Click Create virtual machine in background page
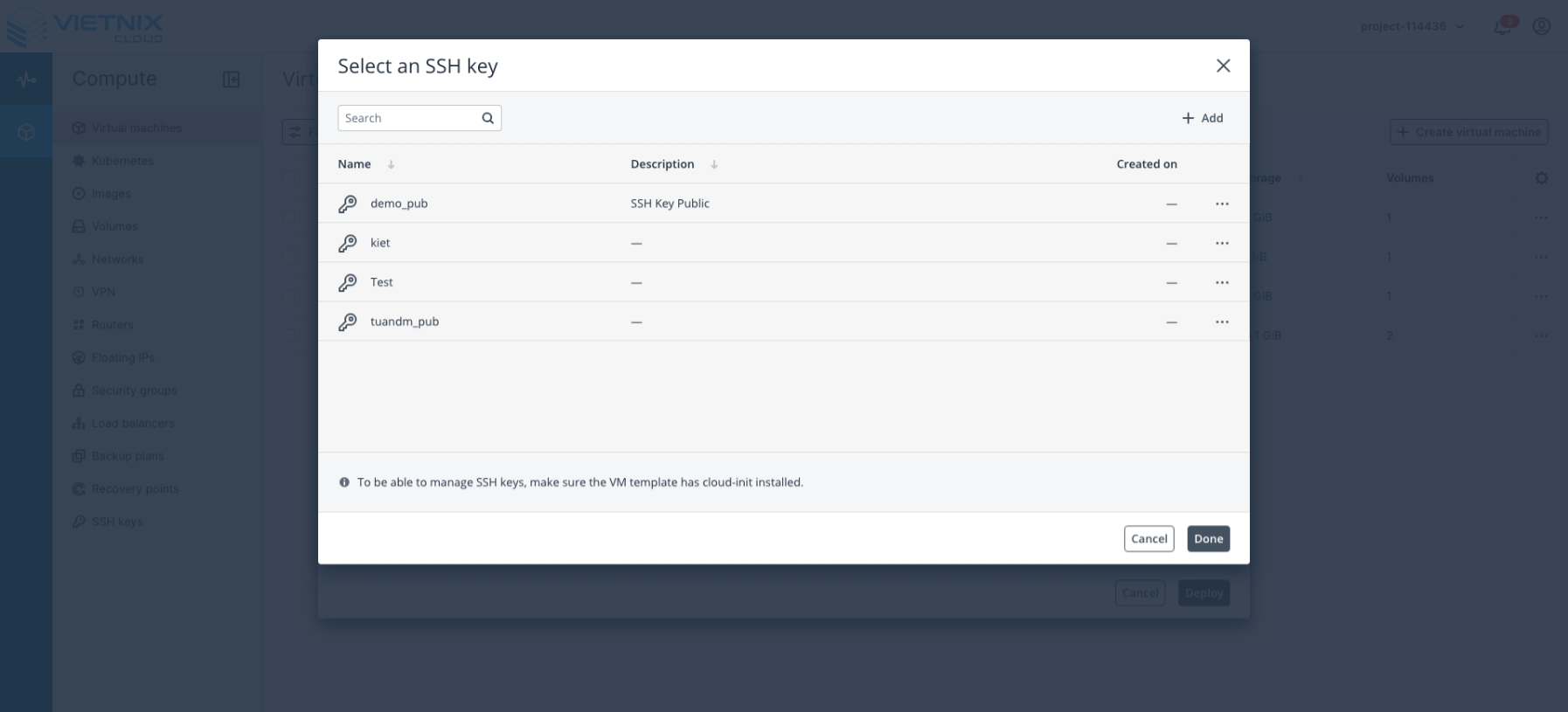 click(1469, 132)
